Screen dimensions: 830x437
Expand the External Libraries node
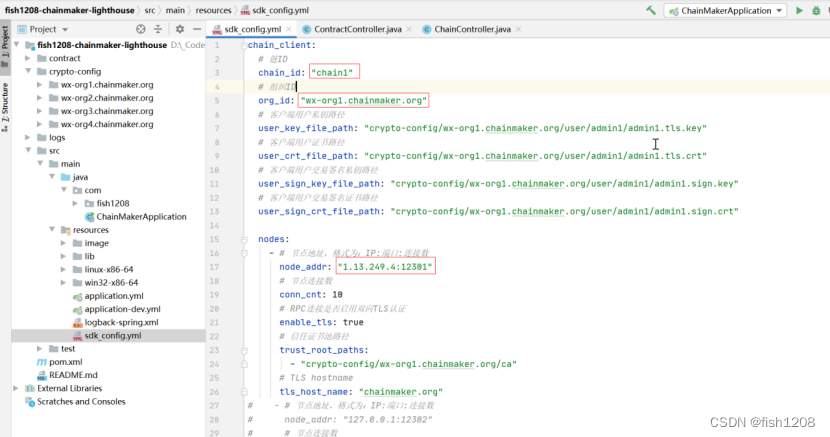(x=16, y=388)
